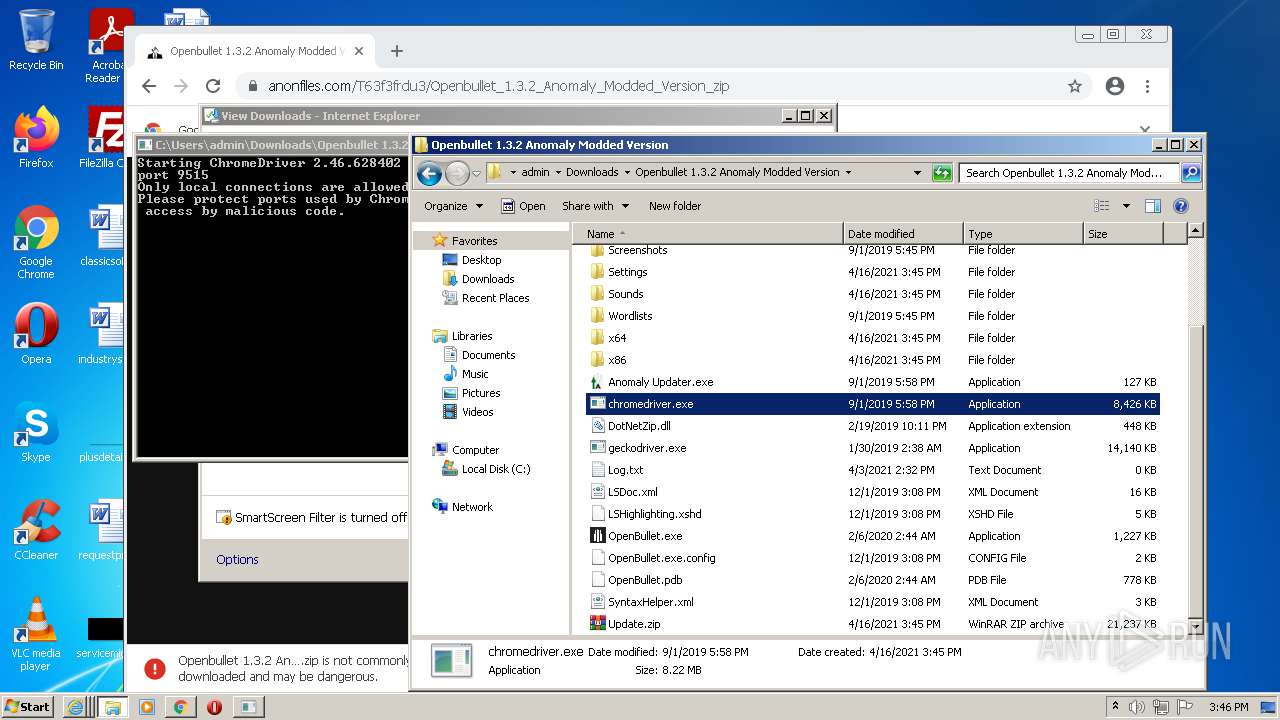This screenshot has height=720, width=1280.
Task: Select Update.zip WinRAR archive icon
Action: 598,624
